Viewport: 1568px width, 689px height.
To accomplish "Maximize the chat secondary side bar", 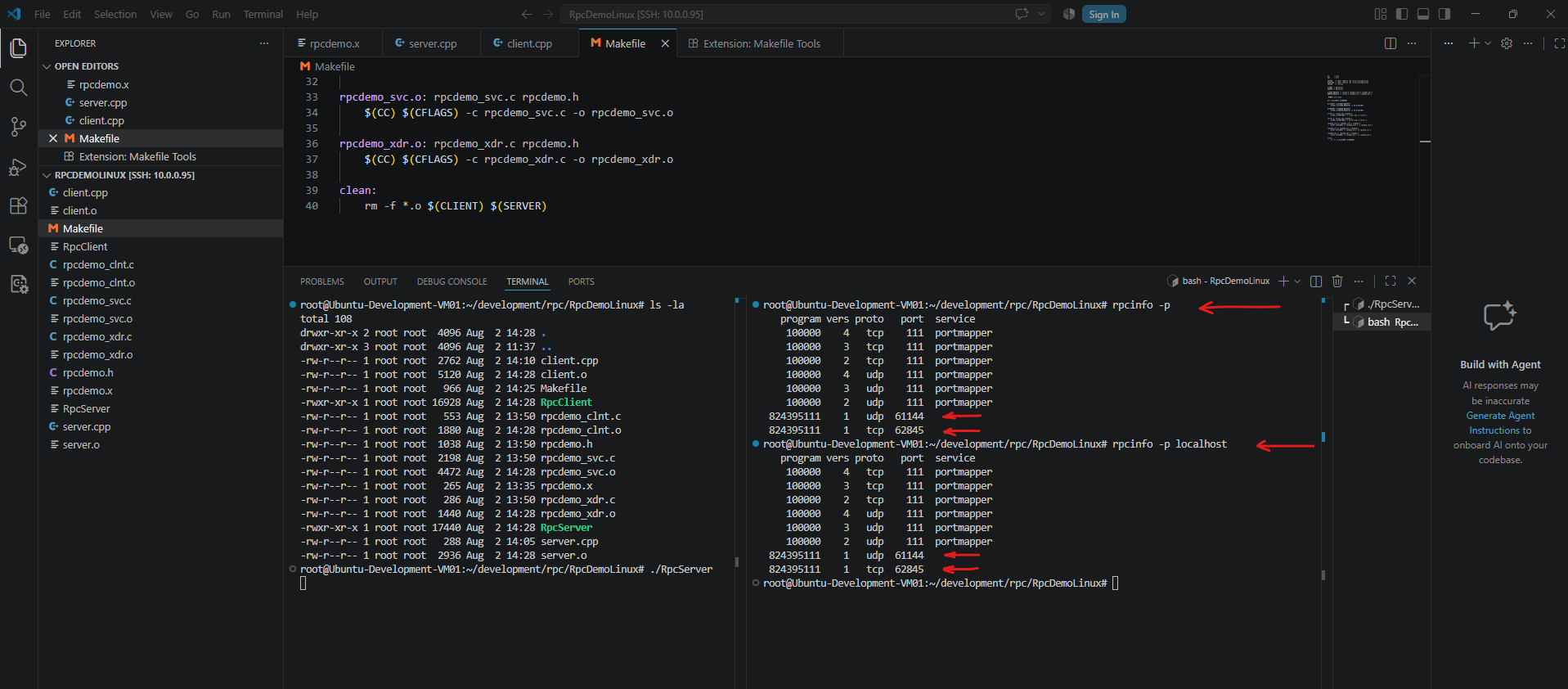I will pos(1560,43).
